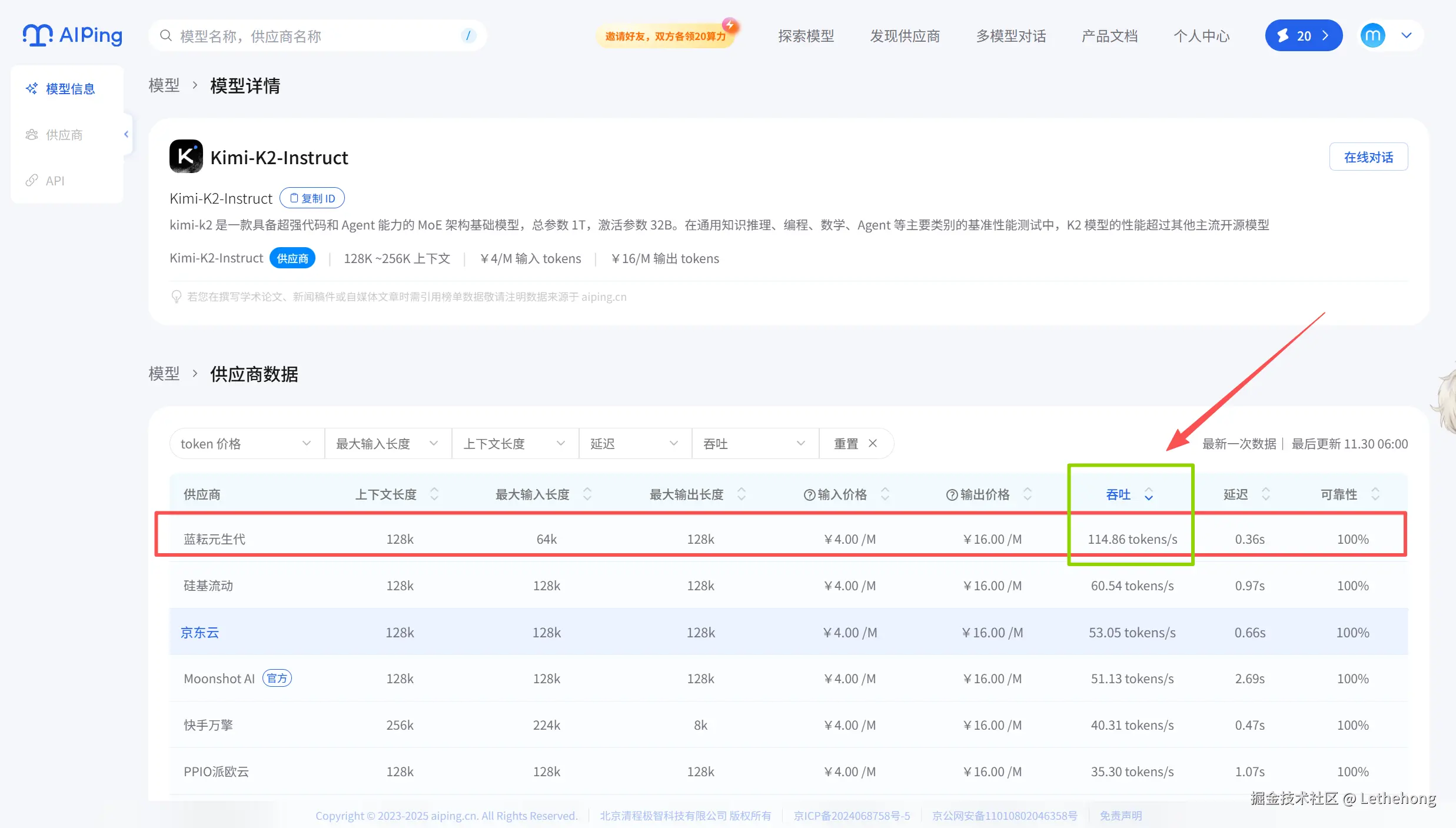Collapse the sidebar with arrow handle
Image resolution: width=1456 pixels, height=828 pixels.
coord(126,134)
